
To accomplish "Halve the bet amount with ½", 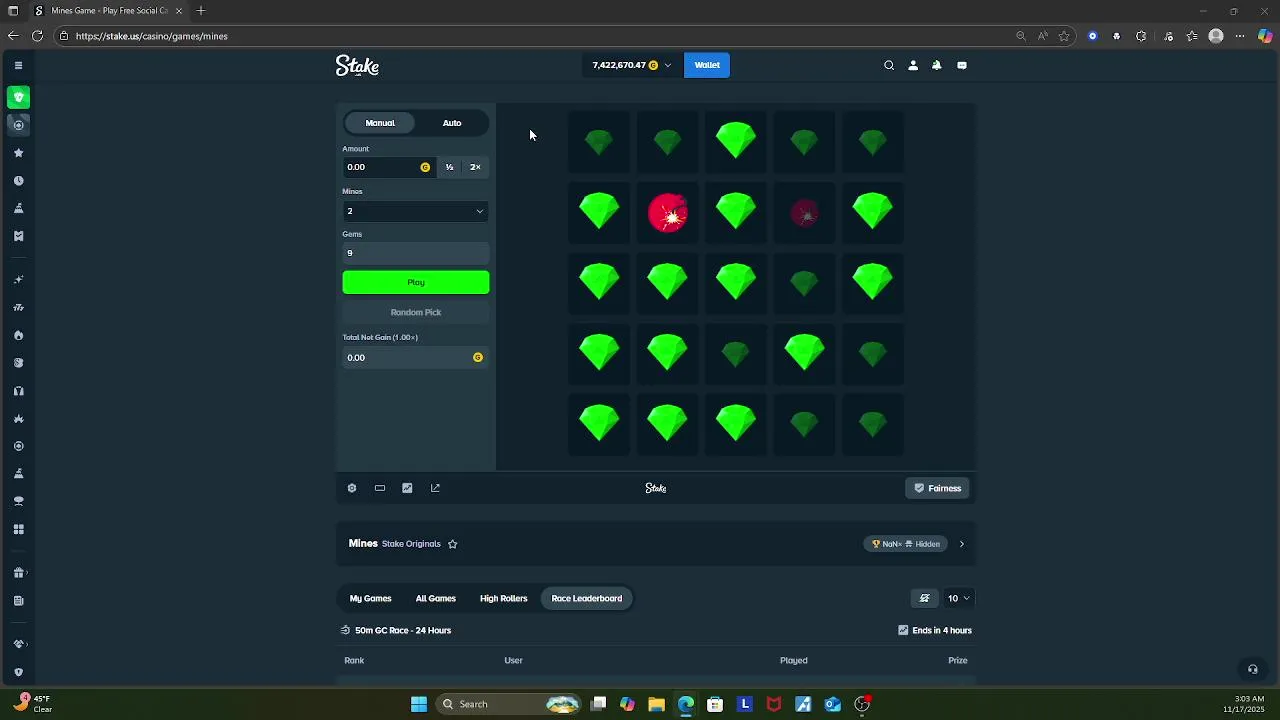I will click(450, 167).
